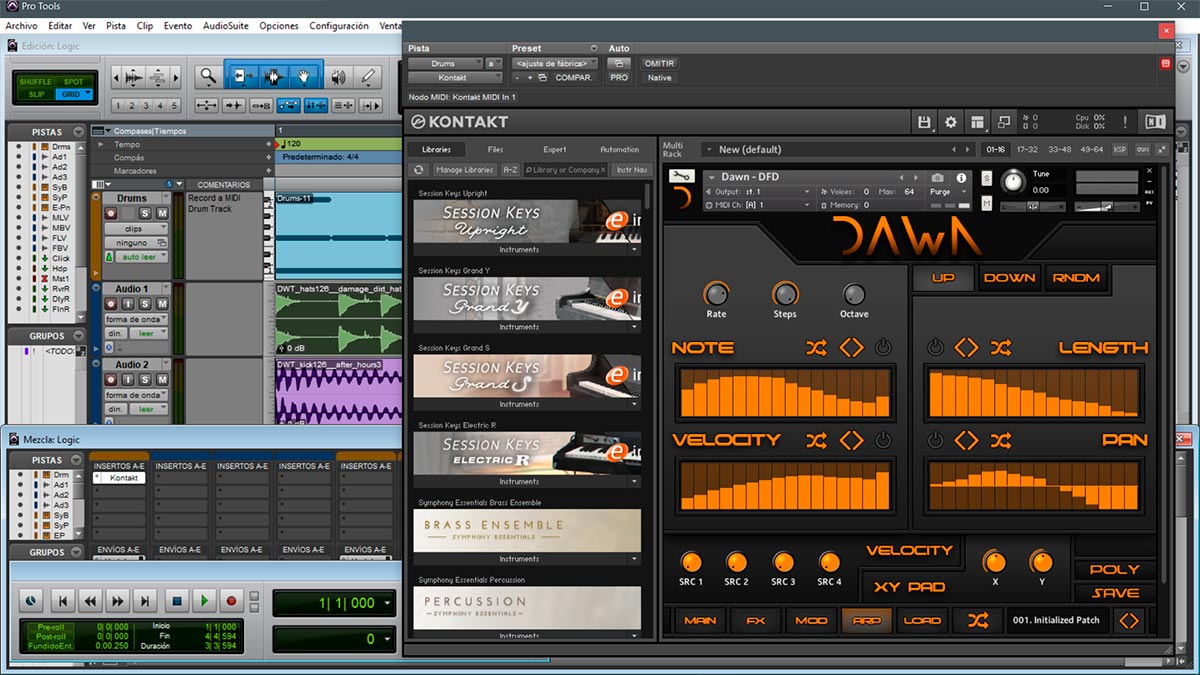Click the Kontakt minimize view icon
Screen dimensions: 1200x675
[x=1003, y=122]
